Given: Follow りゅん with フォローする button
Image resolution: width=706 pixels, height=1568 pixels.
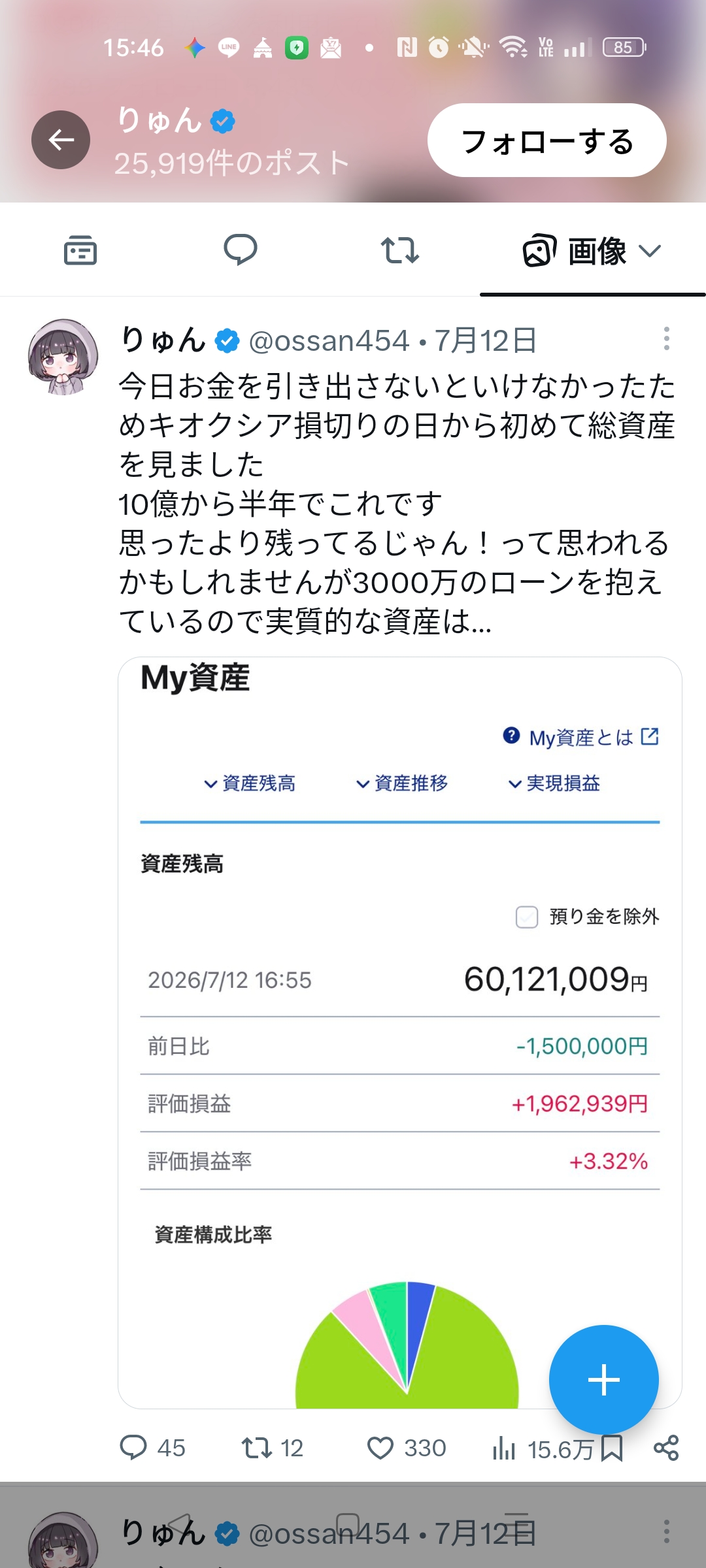Looking at the screenshot, I should tap(547, 140).
